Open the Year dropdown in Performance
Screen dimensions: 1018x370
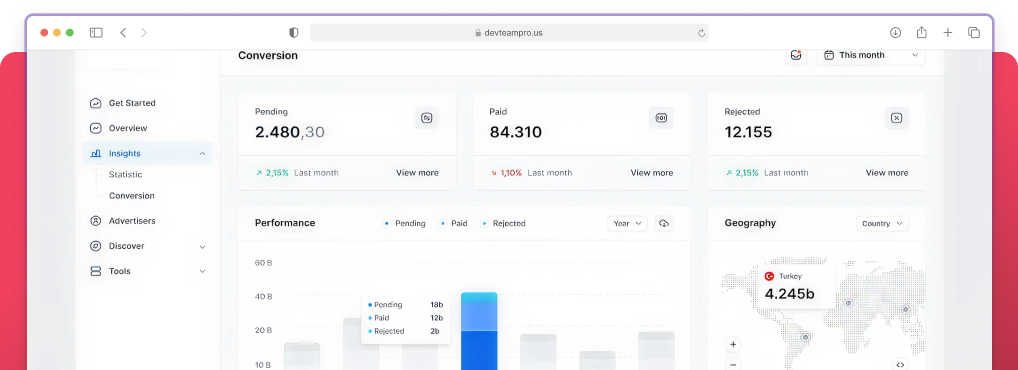click(x=627, y=223)
